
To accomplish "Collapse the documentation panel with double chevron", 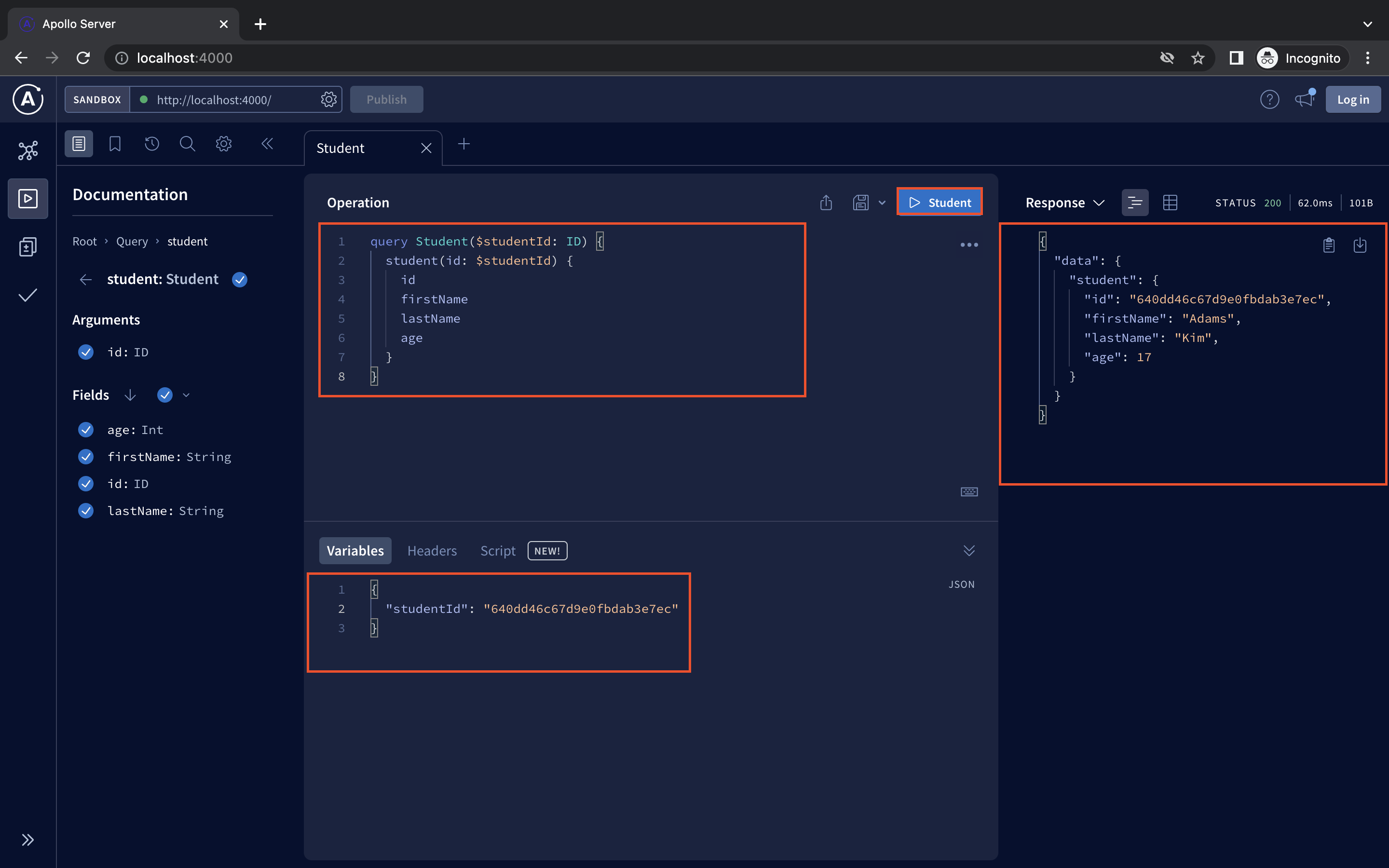I will coord(267,144).
